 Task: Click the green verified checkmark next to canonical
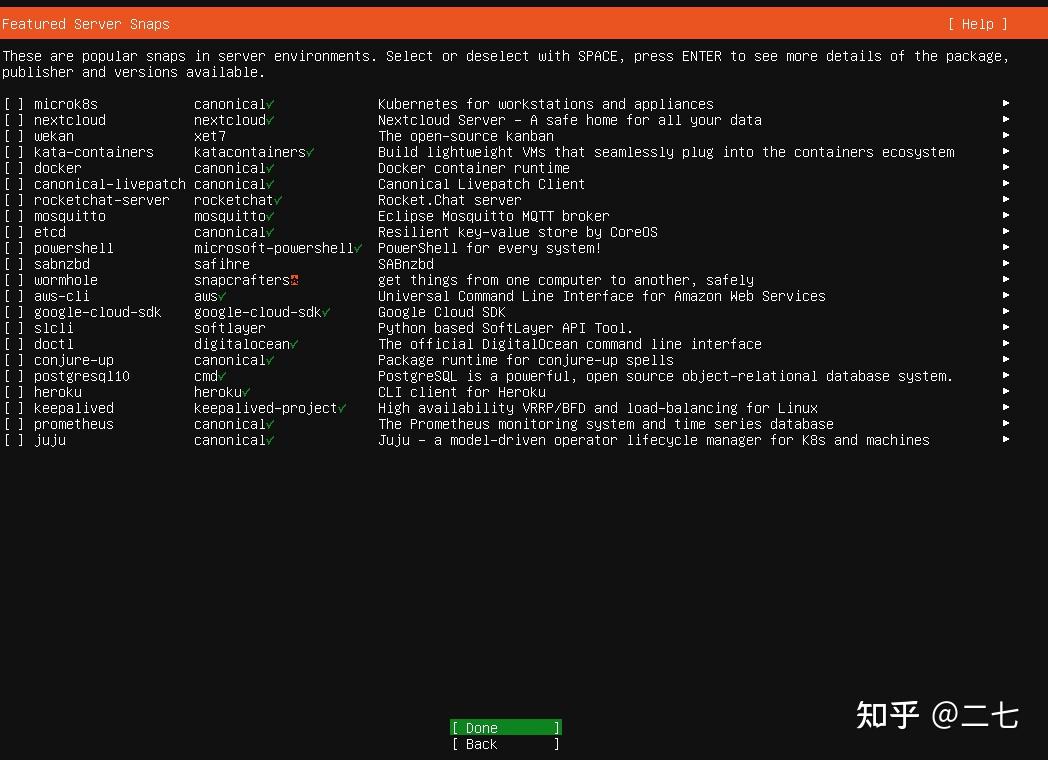269,103
